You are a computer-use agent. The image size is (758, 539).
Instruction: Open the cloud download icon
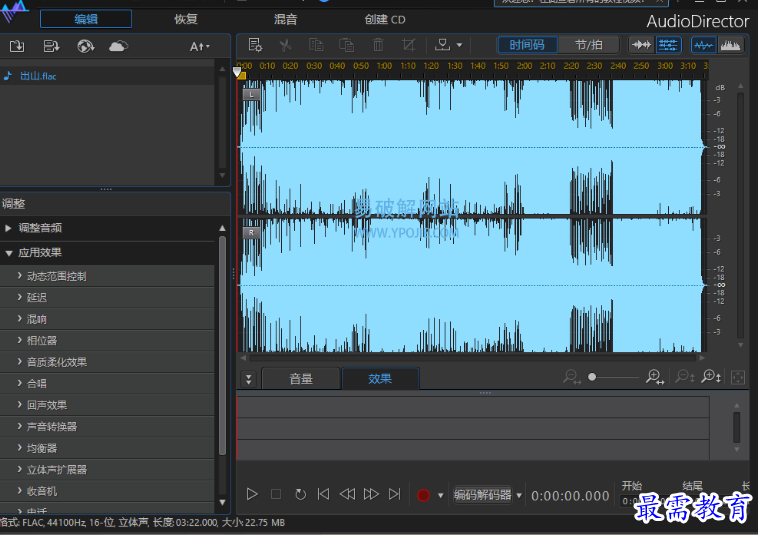tap(118, 46)
